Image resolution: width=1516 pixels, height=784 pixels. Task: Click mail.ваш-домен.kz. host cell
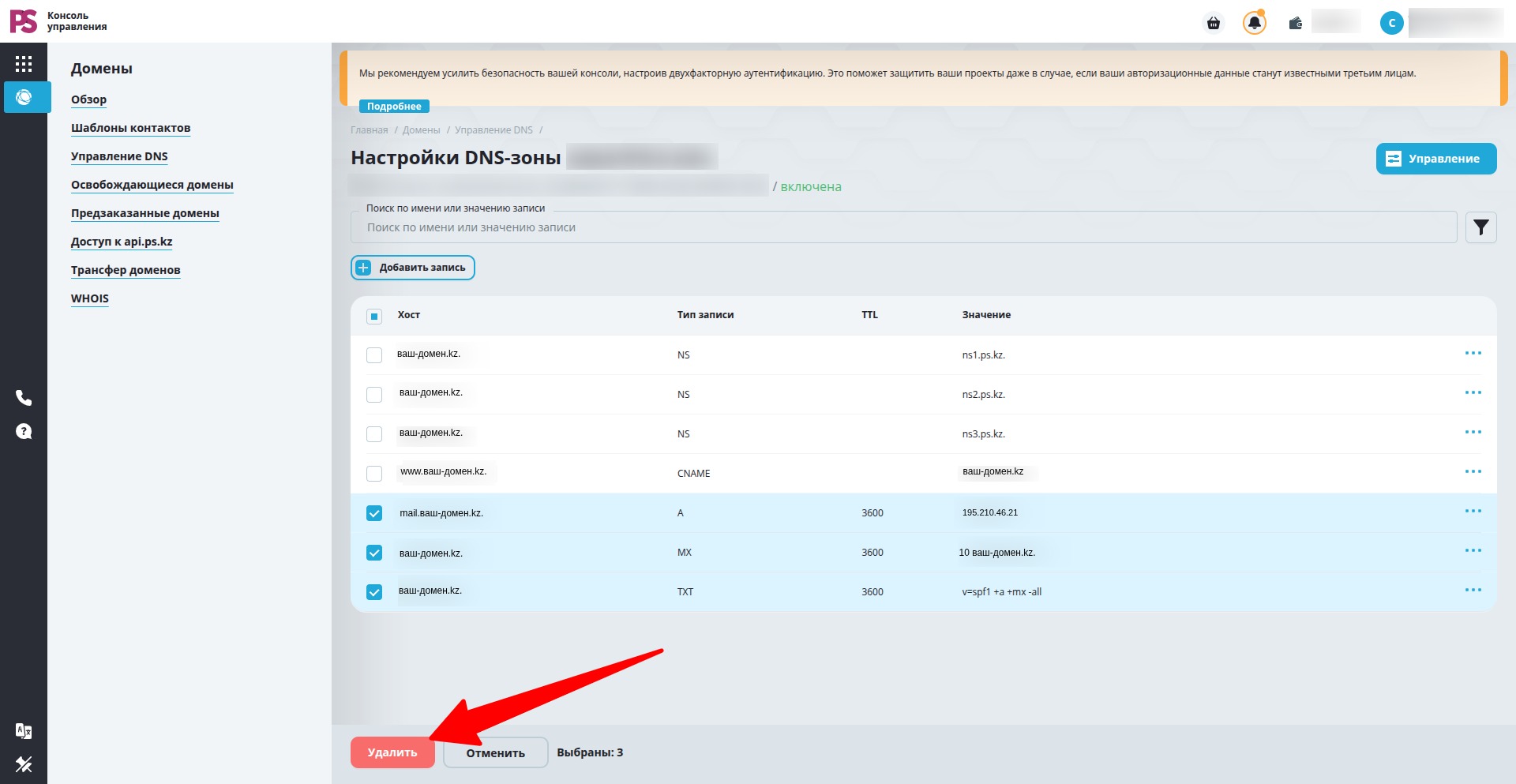pos(441,513)
